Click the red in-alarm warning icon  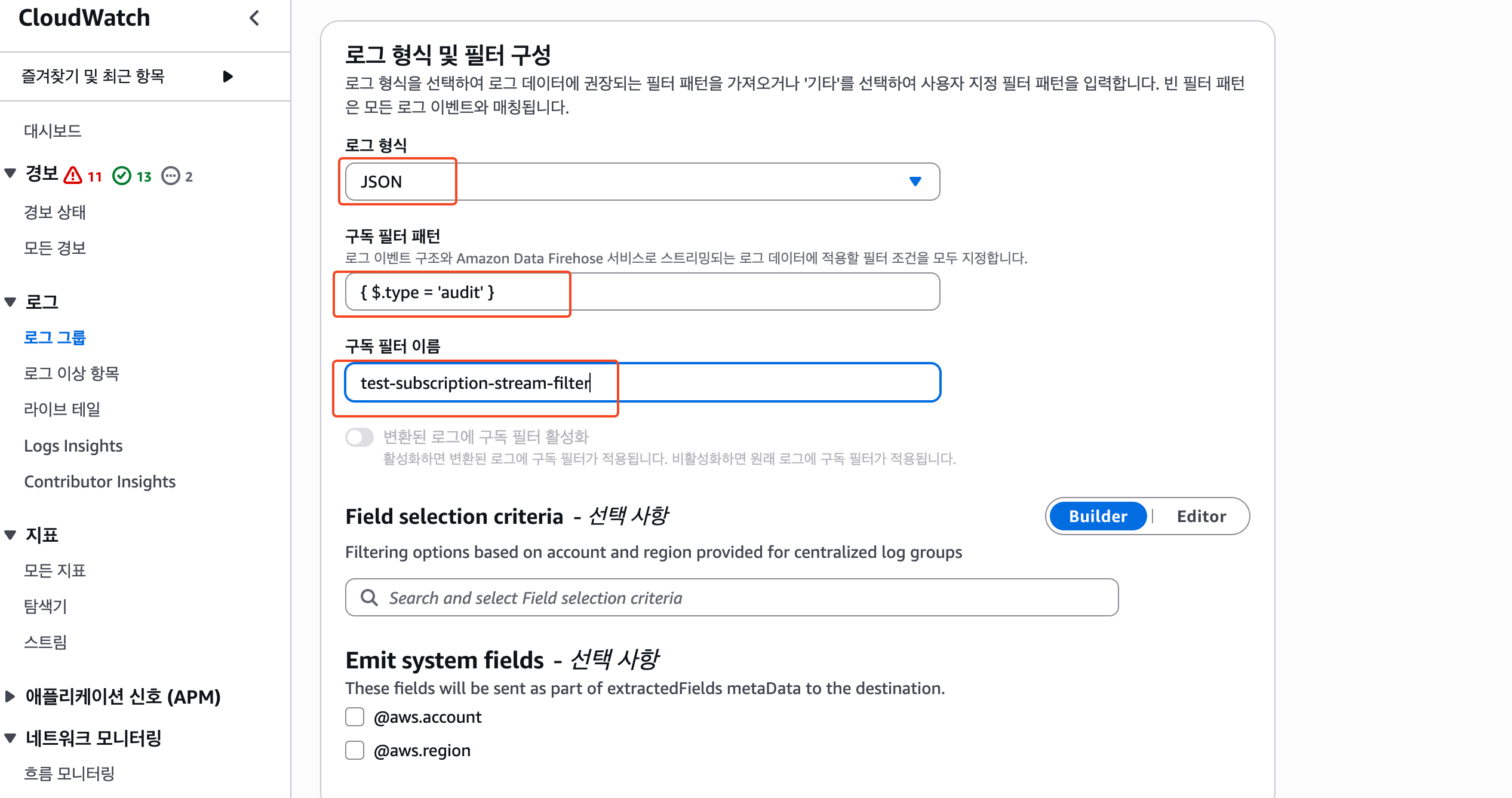[73, 176]
